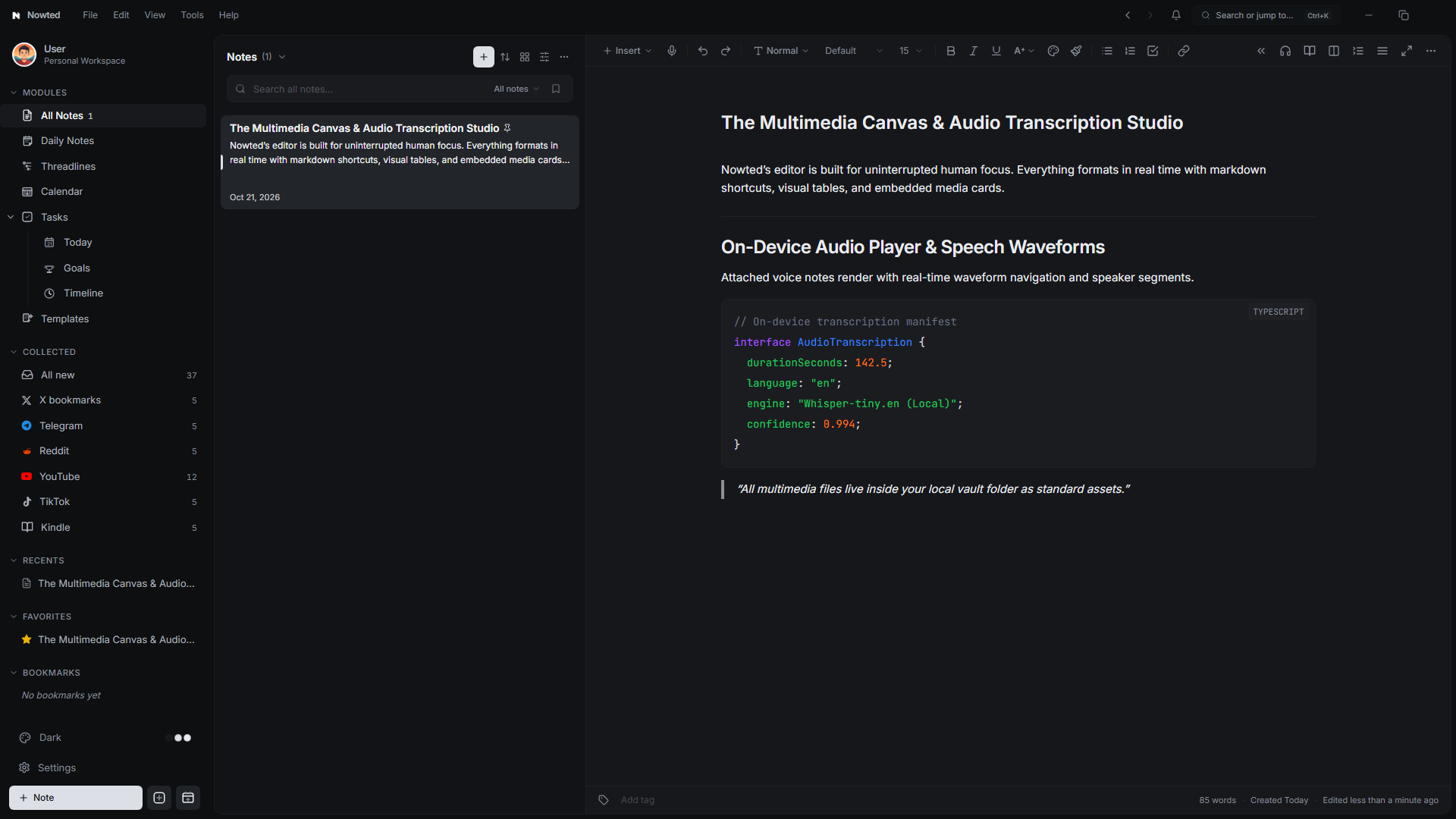Open the Normal text style dropdown

pos(781,51)
